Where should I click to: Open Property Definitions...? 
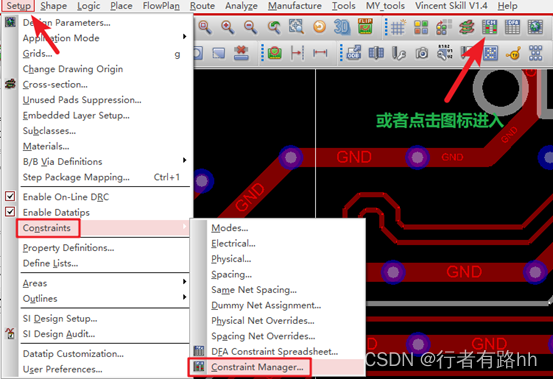68,248
